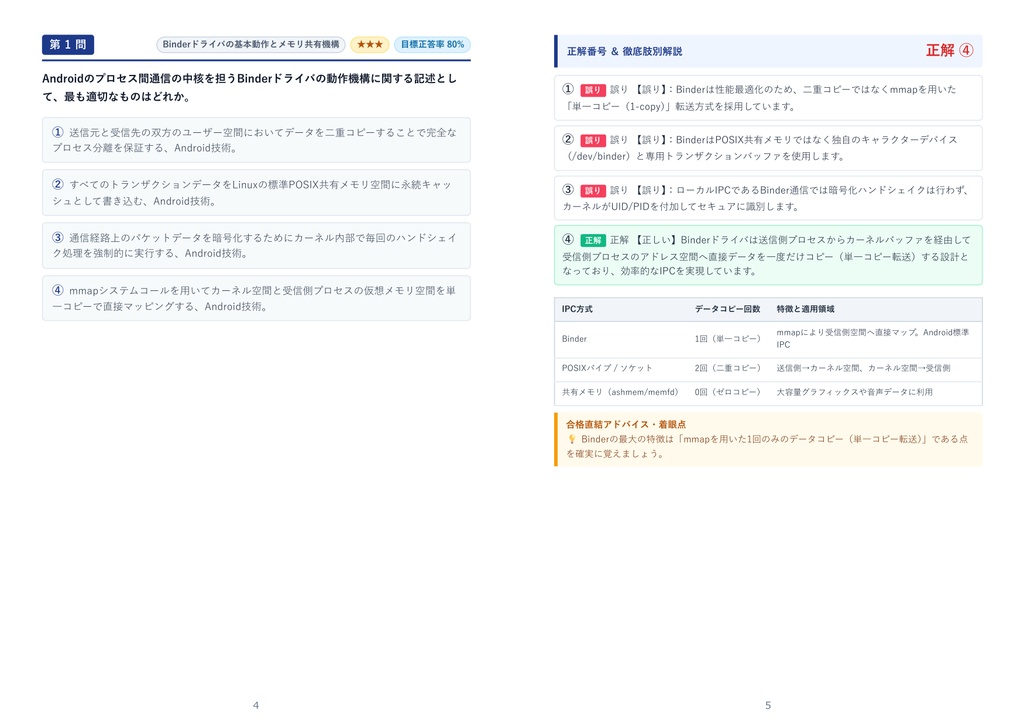This screenshot has height=727, width=1024.
Task: Click the circled ④ number in the green explanation
Action: pyautogui.click(x=568, y=240)
